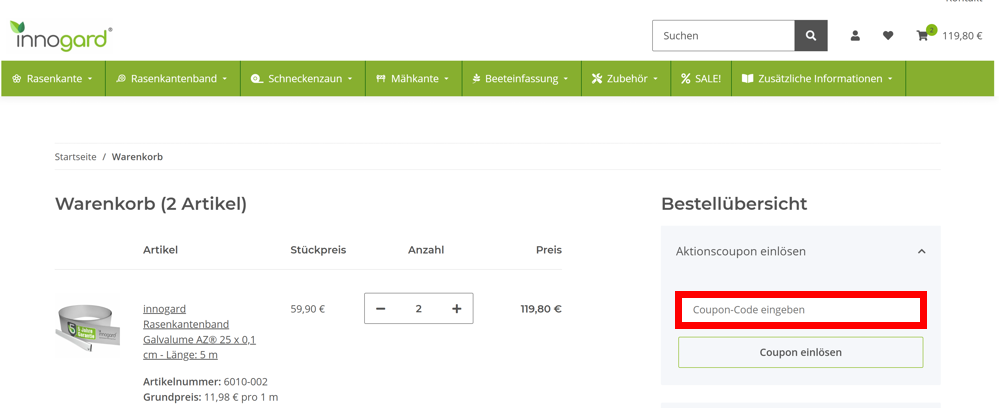The width and height of the screenshot is (999, 408).
Task: Click the quantity value field showing 2
Action: [x=419, y=309]
